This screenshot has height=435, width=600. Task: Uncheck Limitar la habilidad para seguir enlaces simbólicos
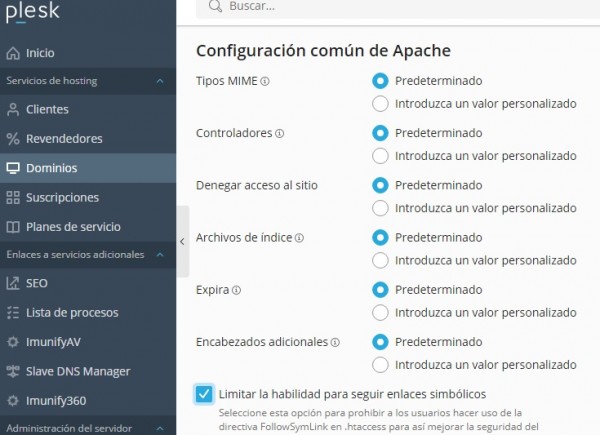coord(204,394)
